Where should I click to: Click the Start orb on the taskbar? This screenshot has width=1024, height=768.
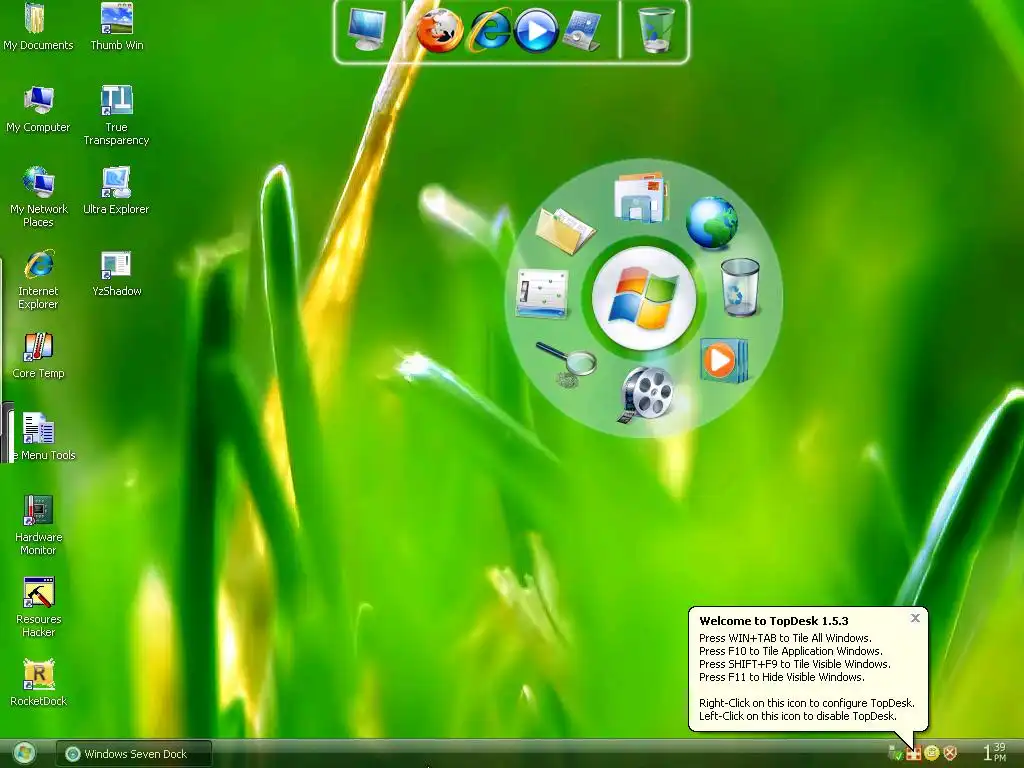[x=24, y=754]
